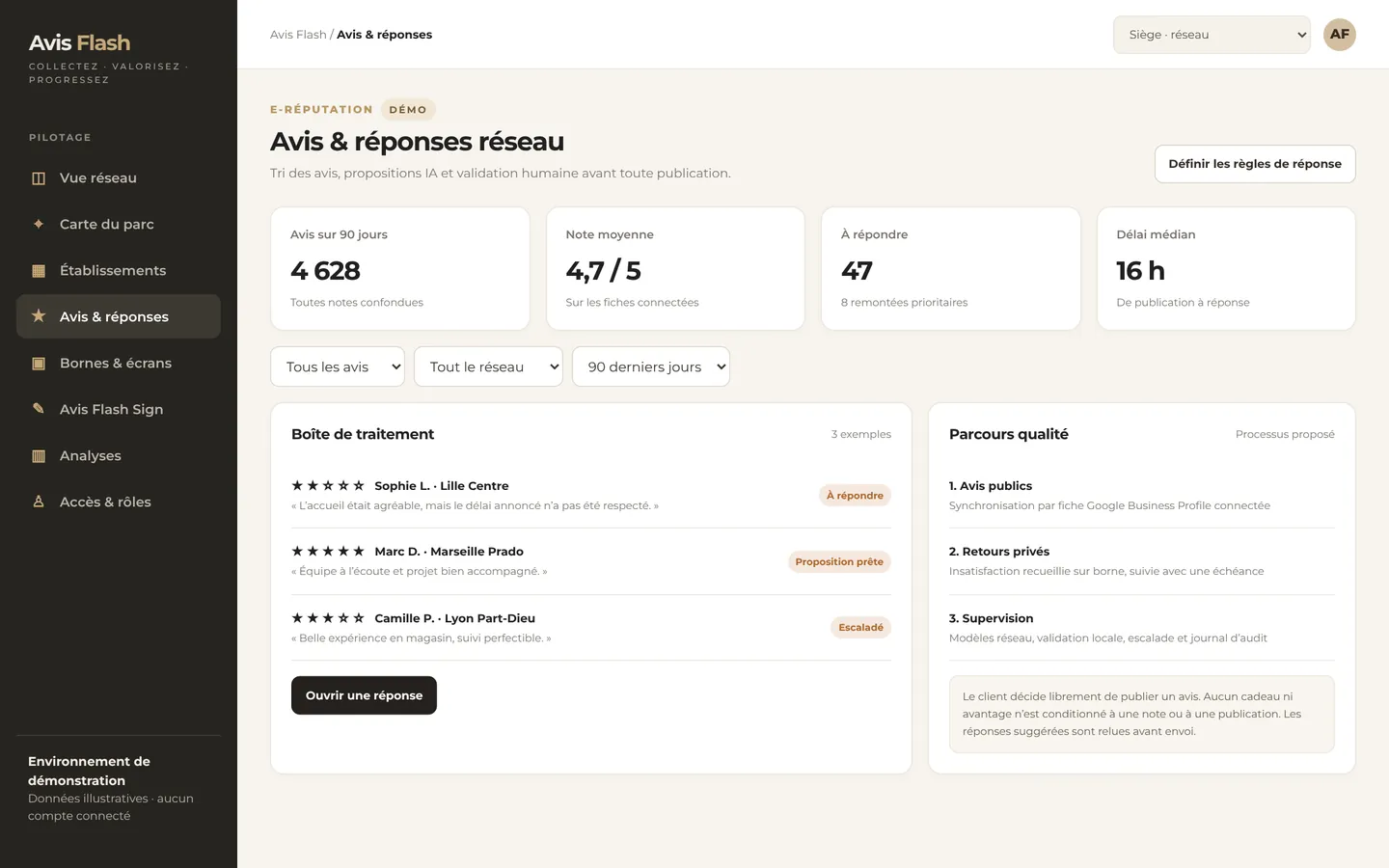
Task: Open the Note moyenne 4,7 / 5 card
Action: click(675, 269)
